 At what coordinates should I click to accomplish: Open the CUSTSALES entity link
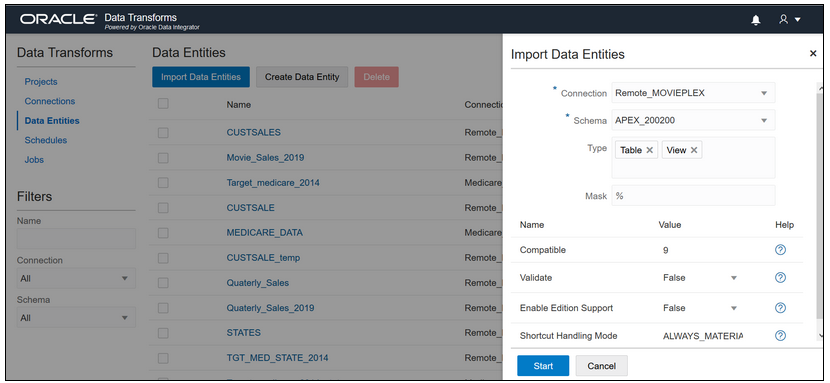254,132
